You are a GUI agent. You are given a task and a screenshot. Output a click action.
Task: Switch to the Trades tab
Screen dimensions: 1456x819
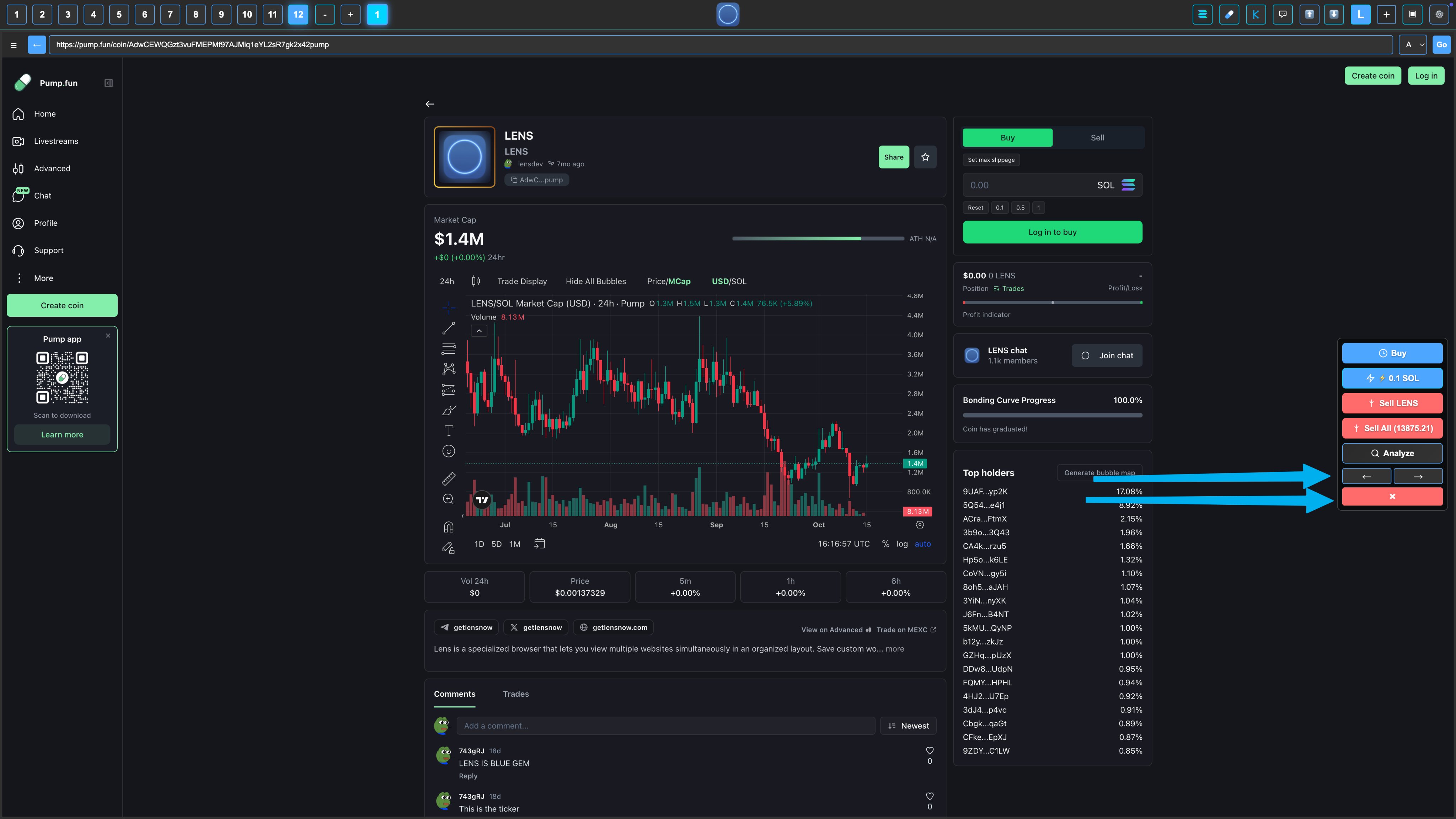515,694
